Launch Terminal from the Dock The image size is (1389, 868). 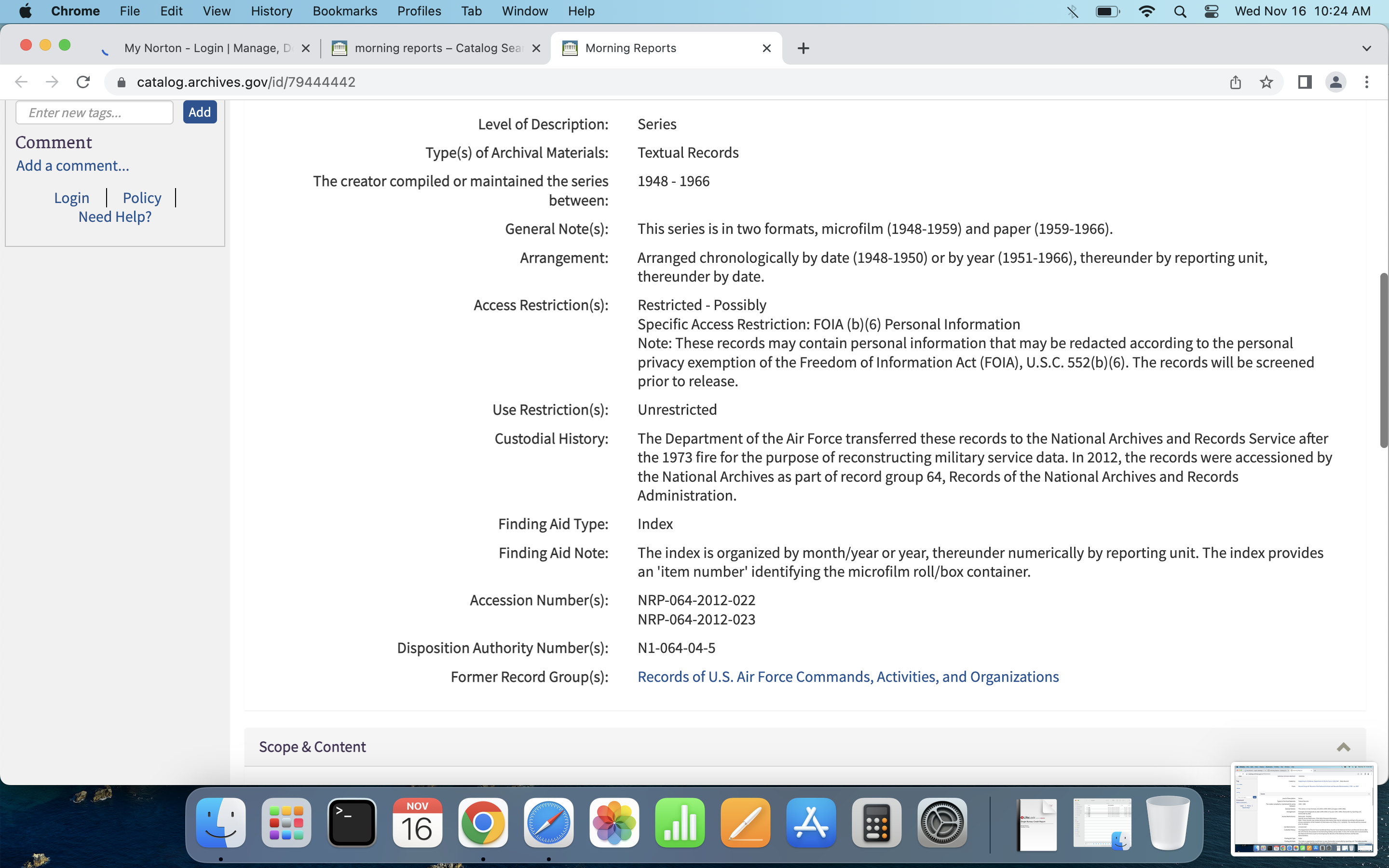[352, 822]
